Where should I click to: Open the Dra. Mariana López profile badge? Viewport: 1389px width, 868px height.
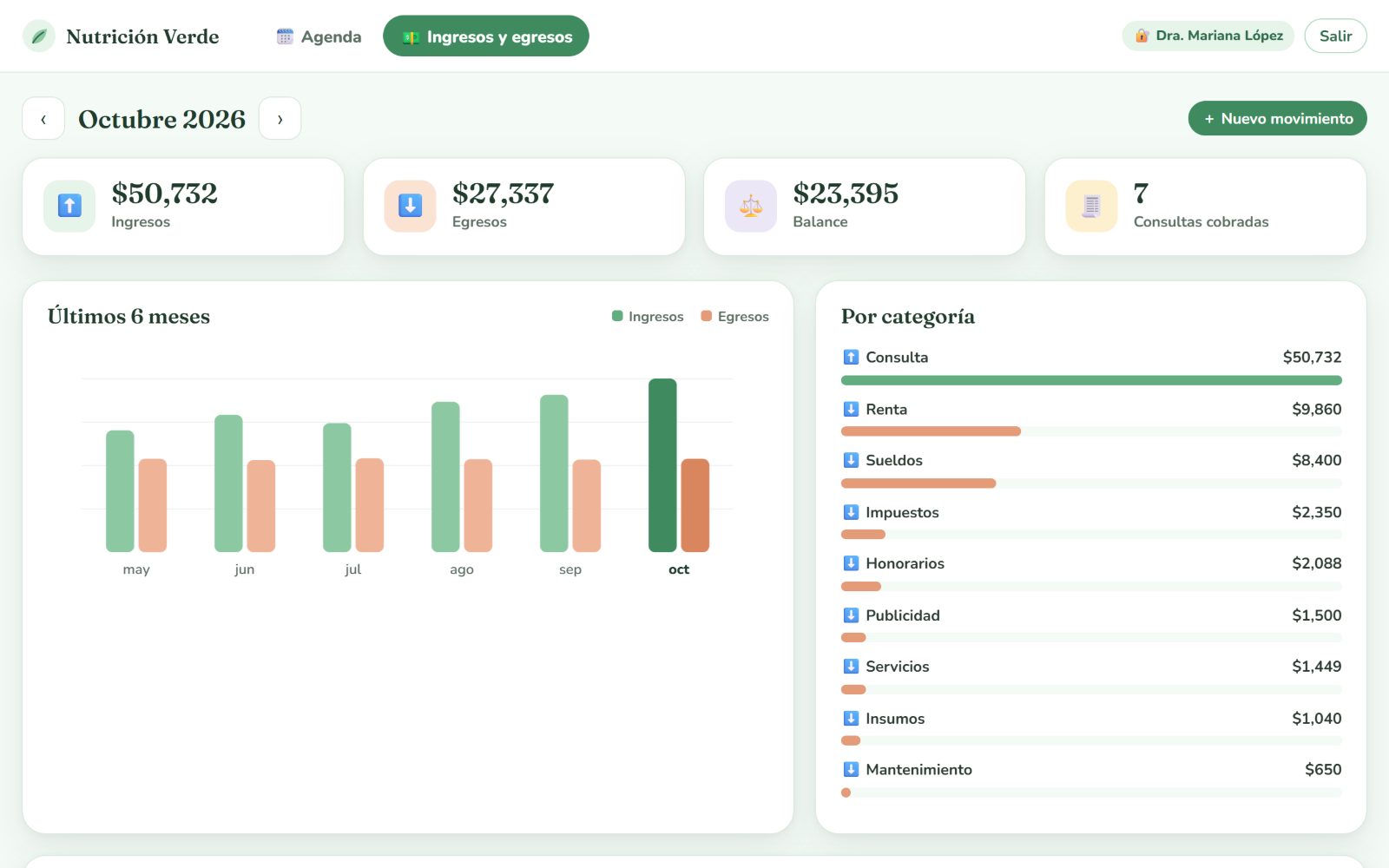1208,36
